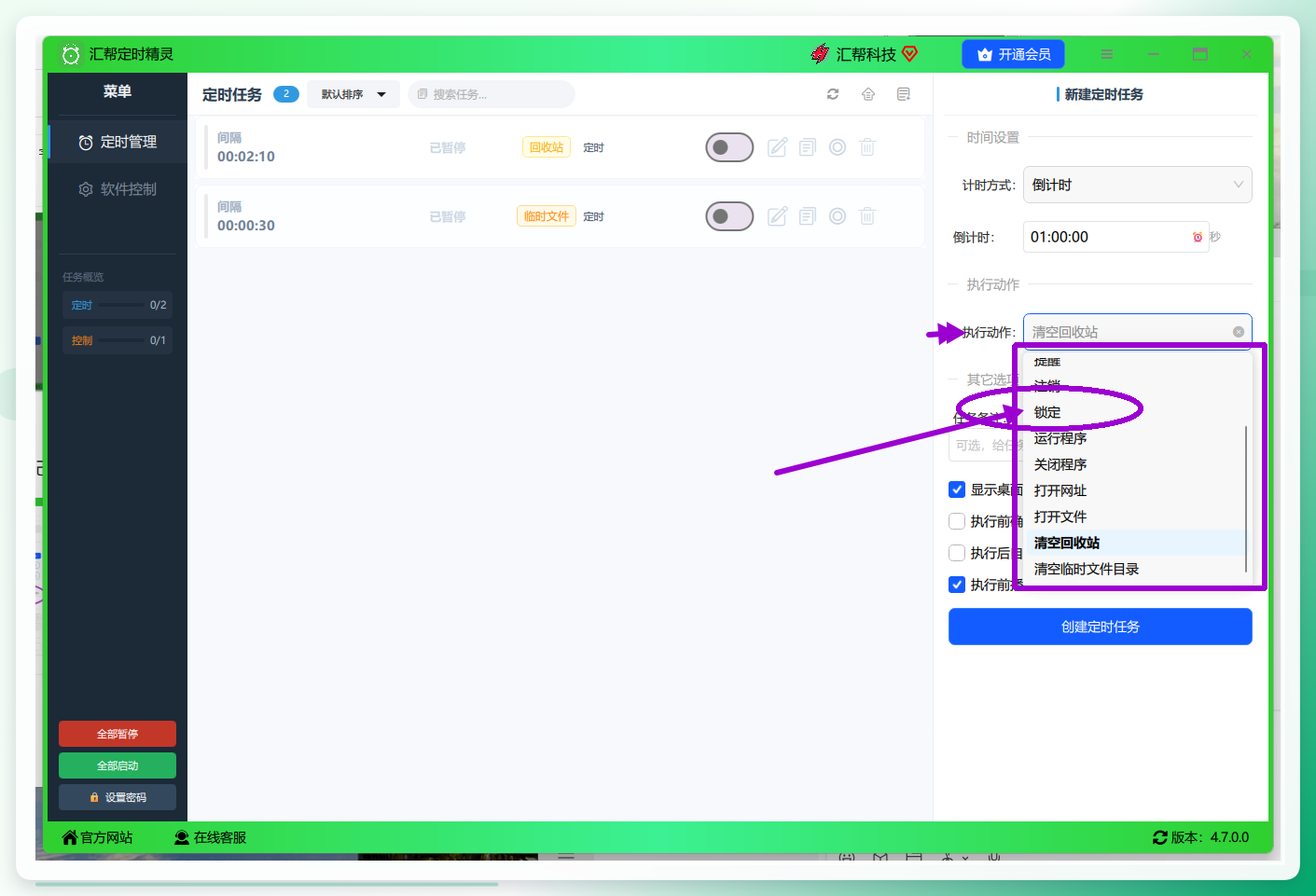Image resolution: width=1316 pixels, height=896 pixels.
Task: Select 清空回收站 from the action list
Action: coord(1134,543)
